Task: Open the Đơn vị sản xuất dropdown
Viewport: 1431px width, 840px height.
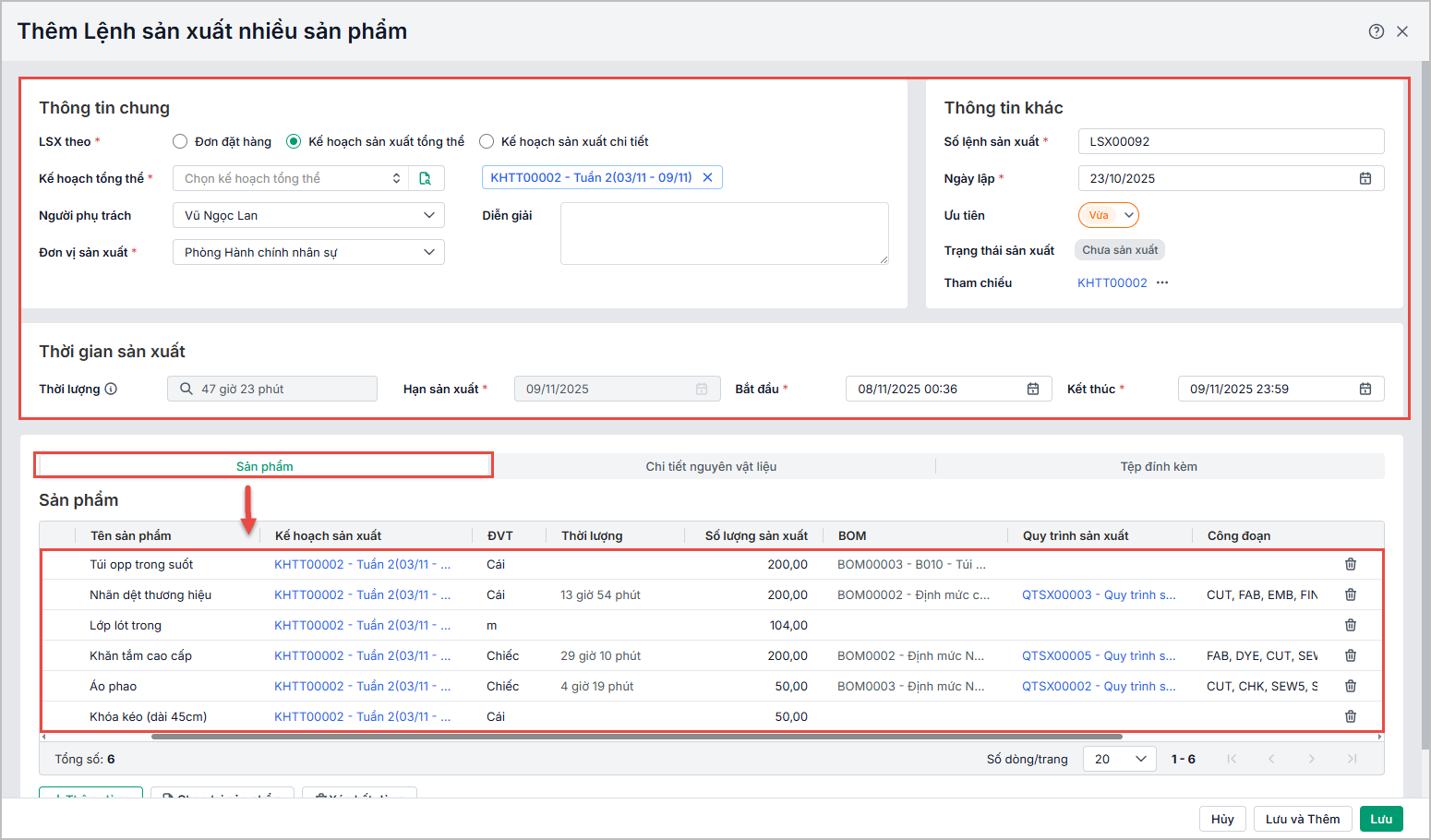Action: (308, 252)
